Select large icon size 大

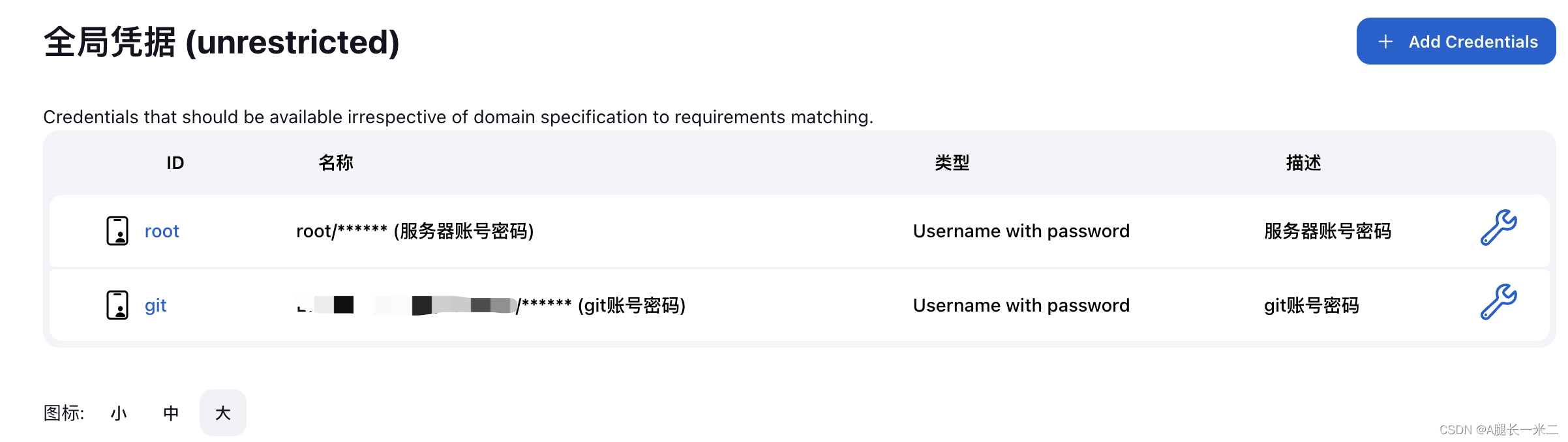[223, 413]
